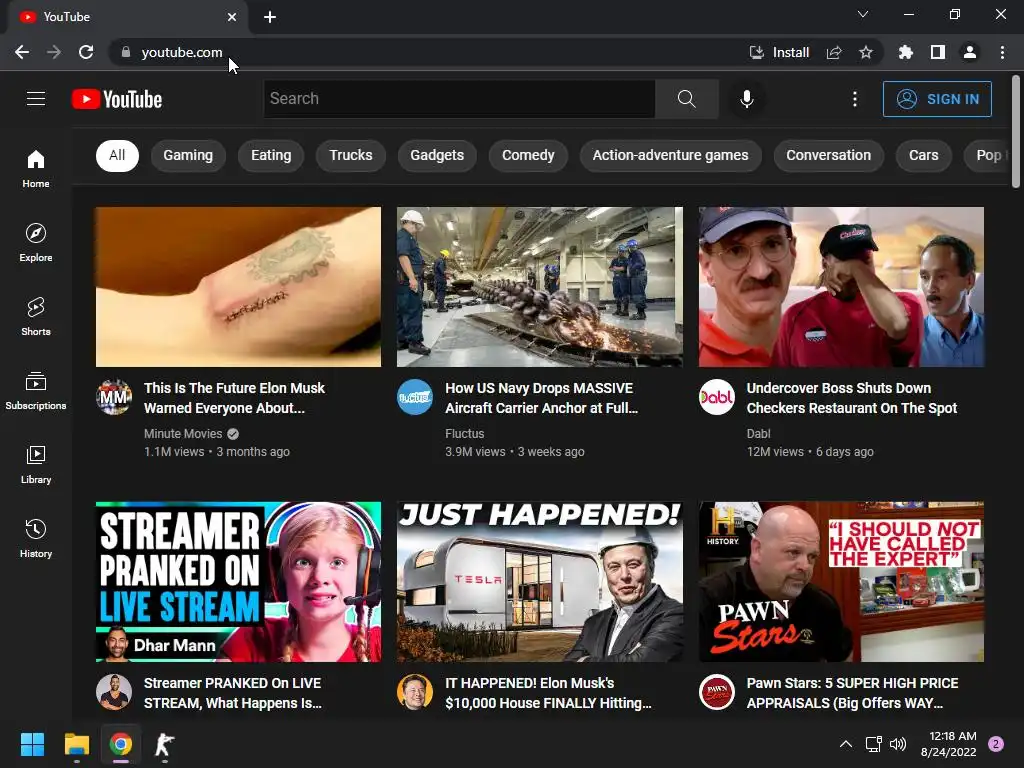Select the Conversation filter chip

pyautogui.click(x=828, y=155)
